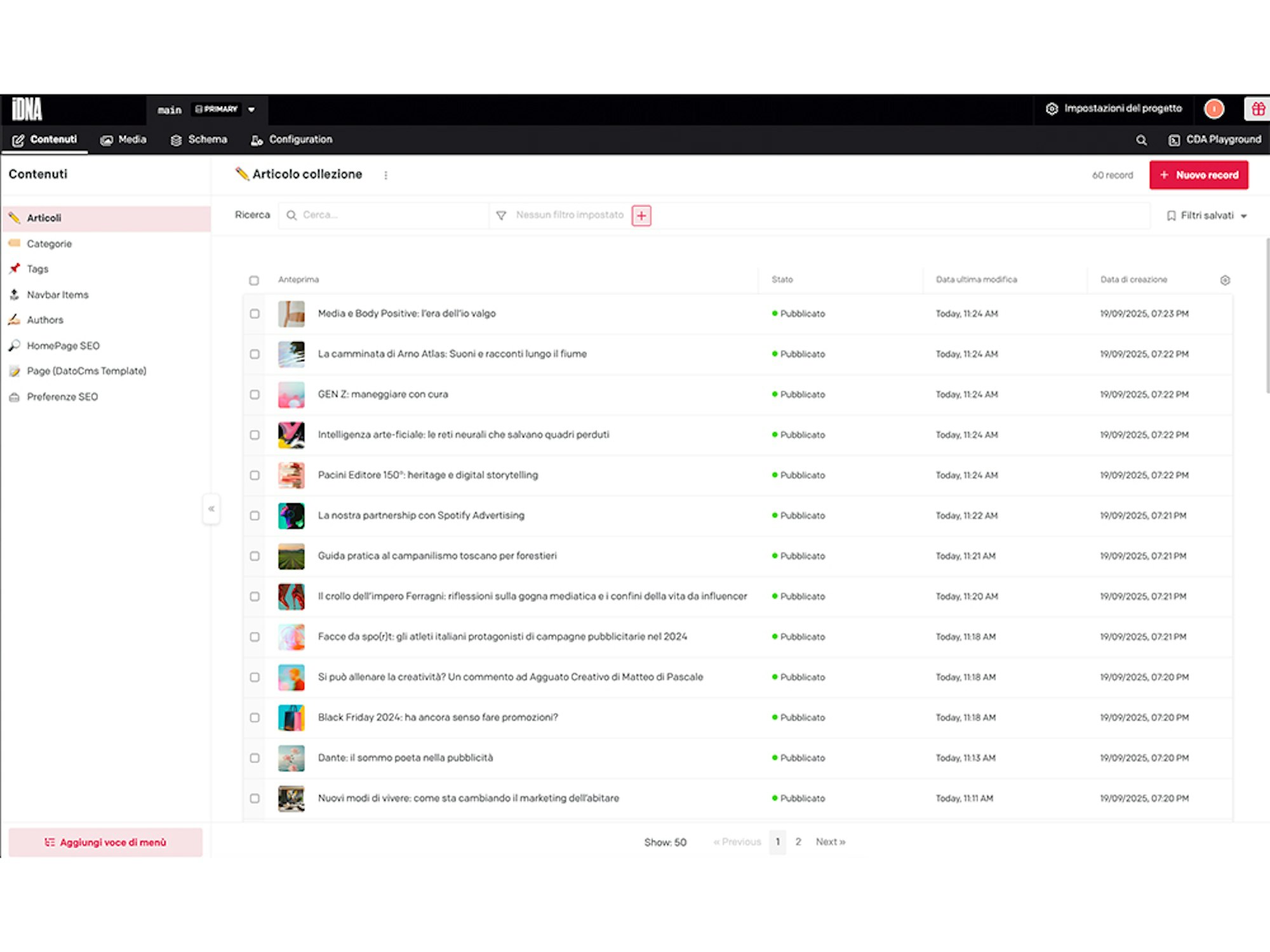1270x952 pixels.
Task: Click the iDNA logo
Action: (27, 109)
